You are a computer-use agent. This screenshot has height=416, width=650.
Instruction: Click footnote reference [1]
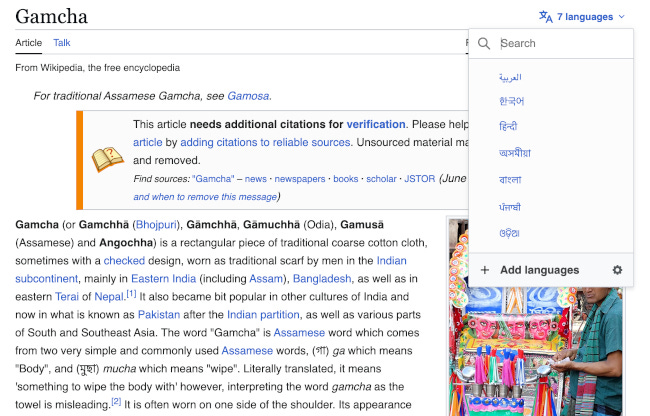131,294
